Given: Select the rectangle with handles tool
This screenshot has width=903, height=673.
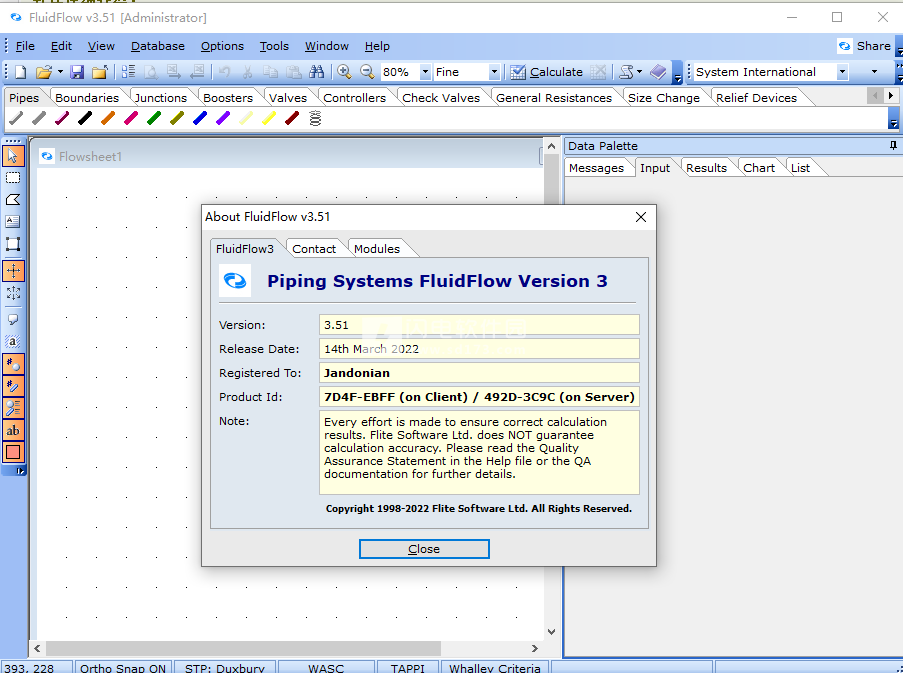Looking at the screenshot, I should point(13,244).
